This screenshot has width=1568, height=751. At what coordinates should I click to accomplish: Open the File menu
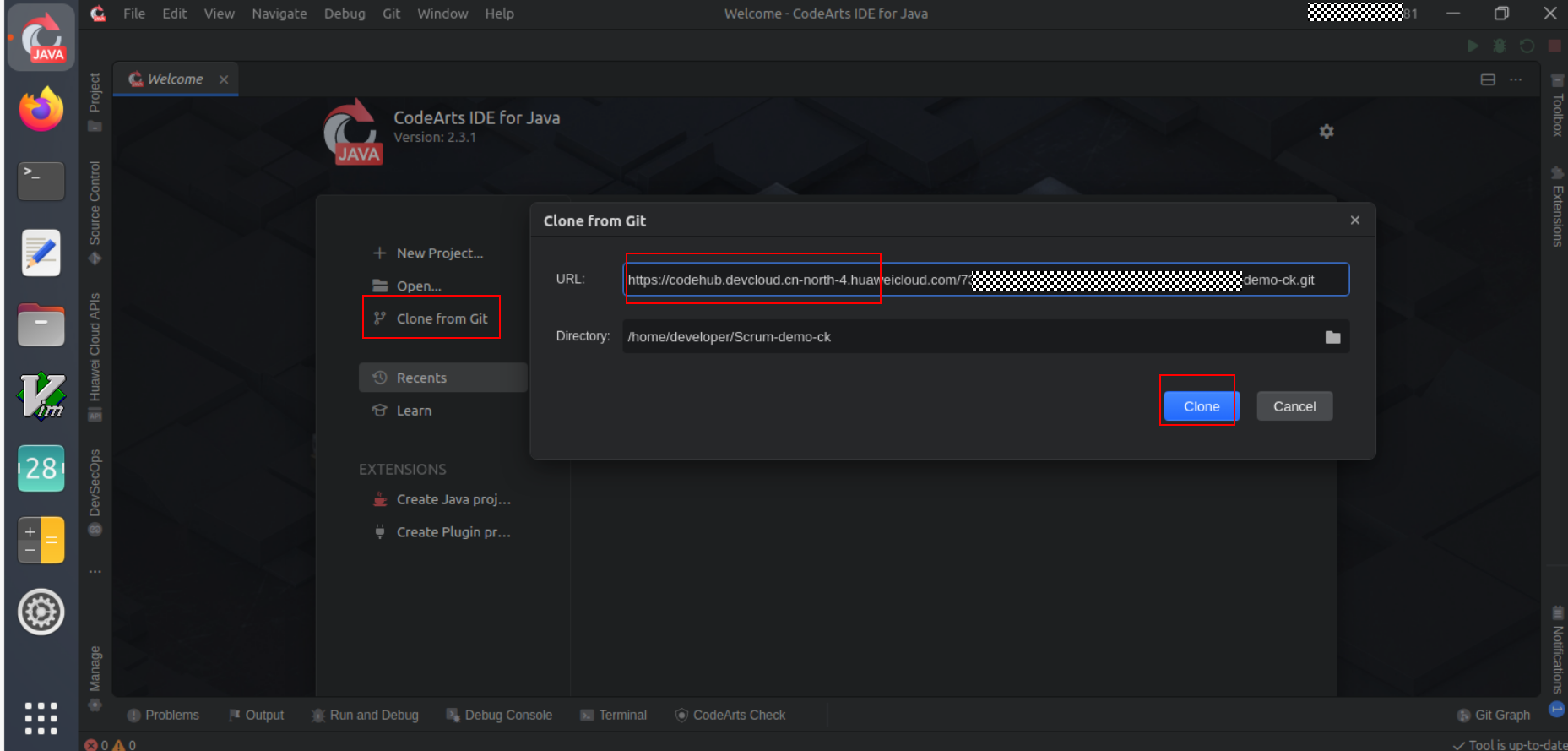[x=134, y=14]
